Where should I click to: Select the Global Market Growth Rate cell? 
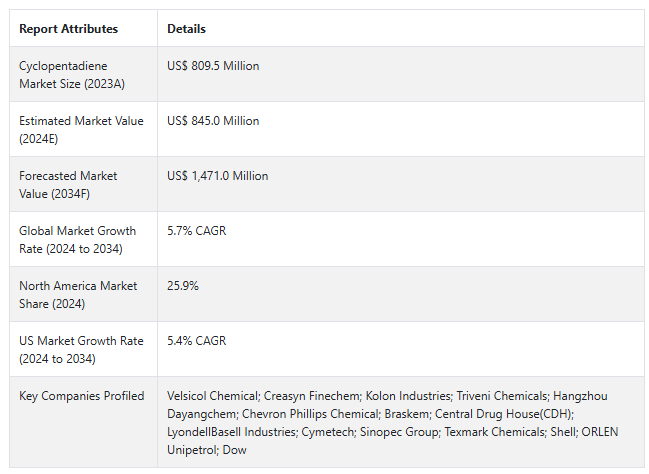(77, 240)
